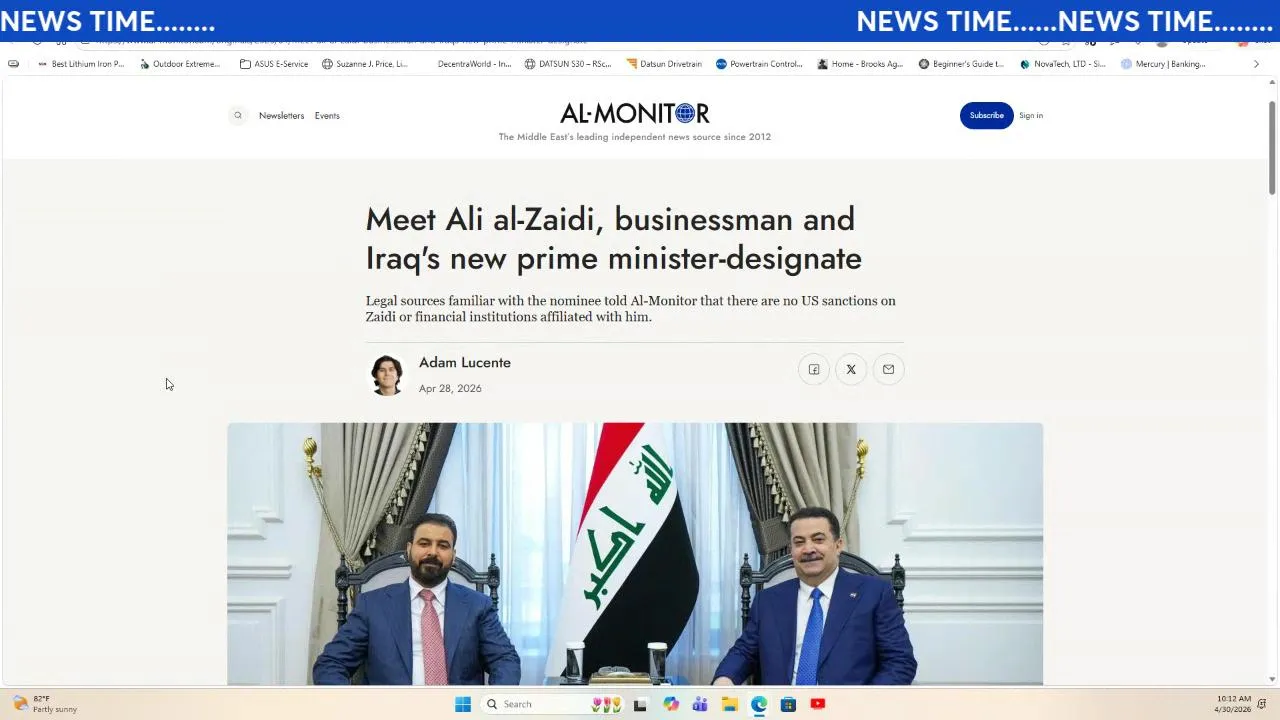Open the Events menu item
The height and width of the screenshot is (720, 1280).
click(327, 116)
